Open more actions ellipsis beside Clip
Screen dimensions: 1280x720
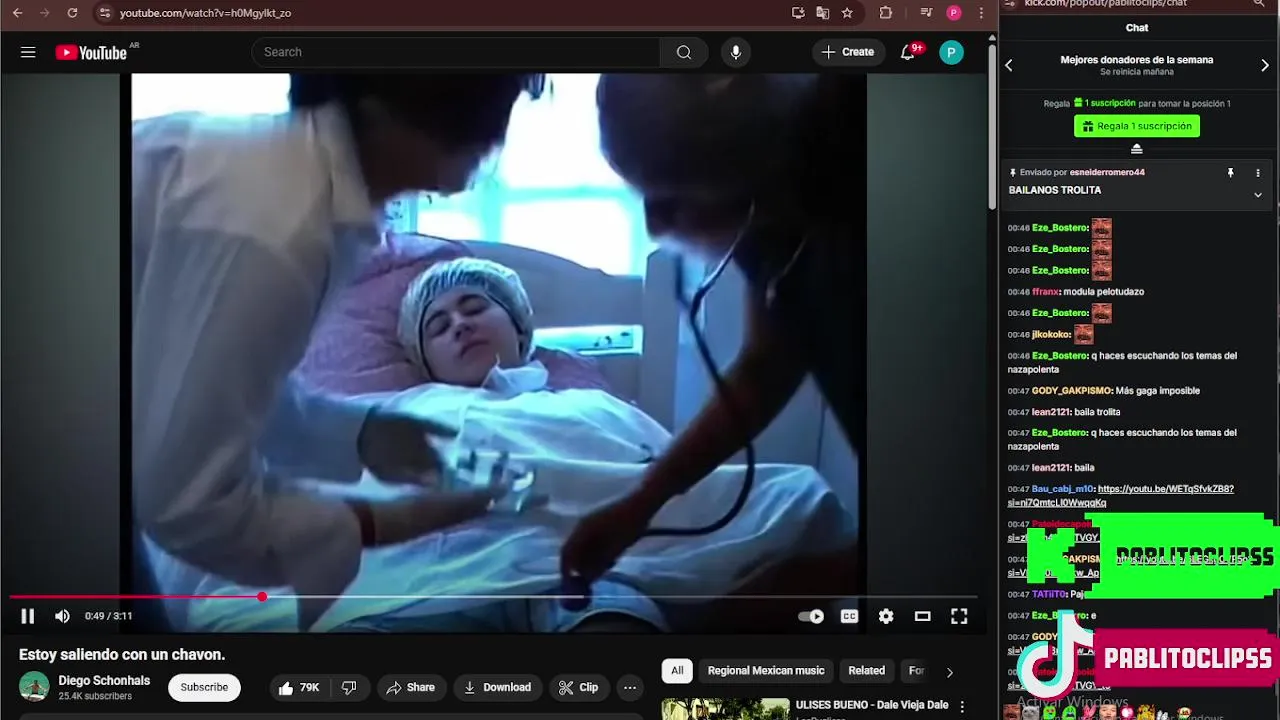pyautogui.click(x=630, y=687)
